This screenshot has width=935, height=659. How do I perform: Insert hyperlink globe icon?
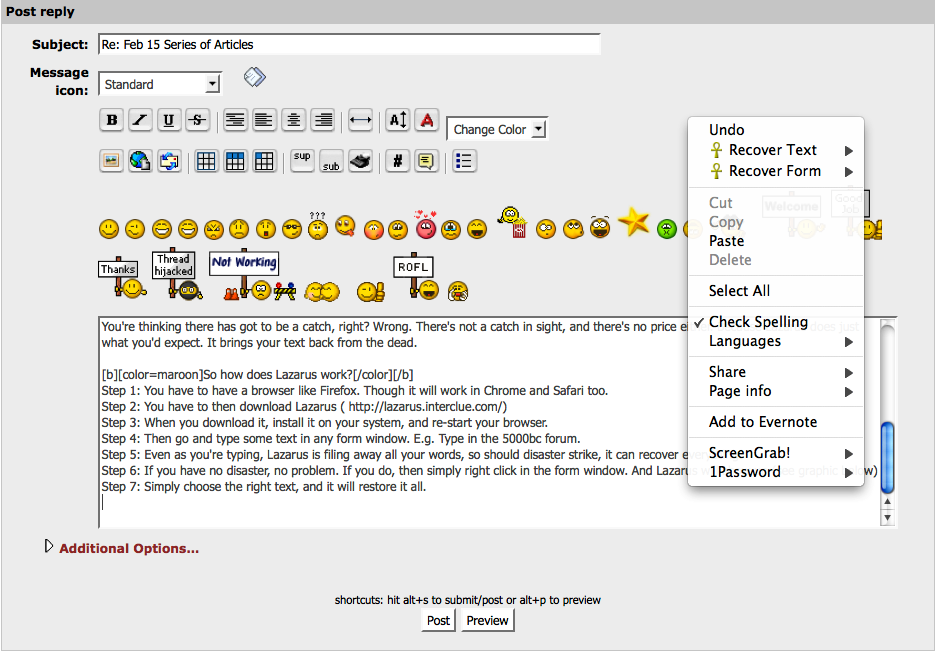[x=140, y=161]
